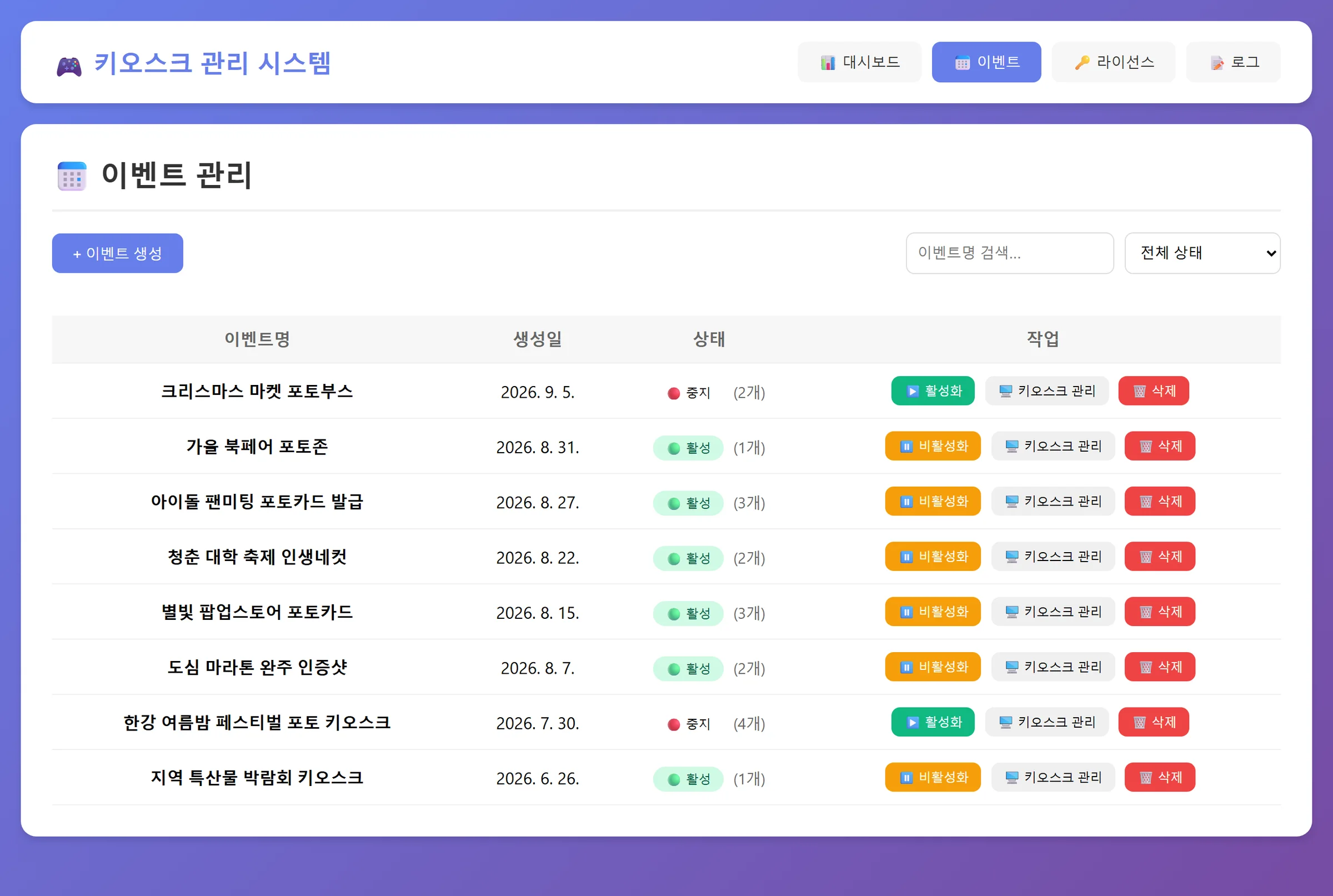The image size is (1333, 896).
Task: Open 키오스크 관리 for 크리스마스 마켓 포토부스
Action: [1047, 391]
